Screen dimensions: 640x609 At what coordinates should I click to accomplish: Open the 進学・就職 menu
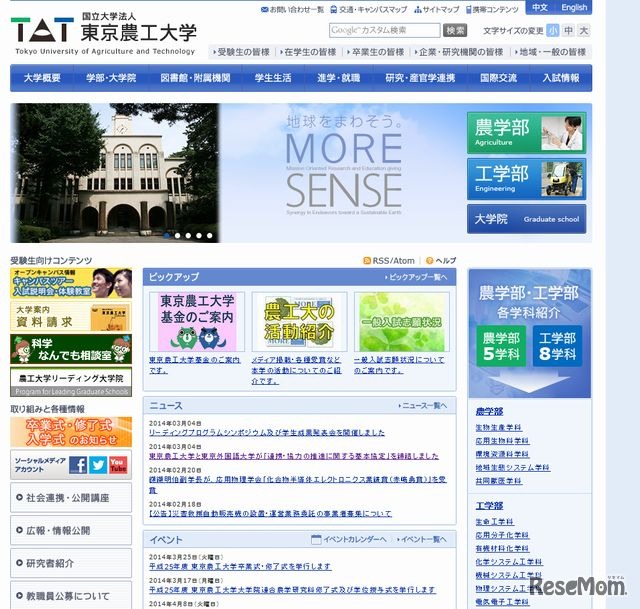pos(339,78)
